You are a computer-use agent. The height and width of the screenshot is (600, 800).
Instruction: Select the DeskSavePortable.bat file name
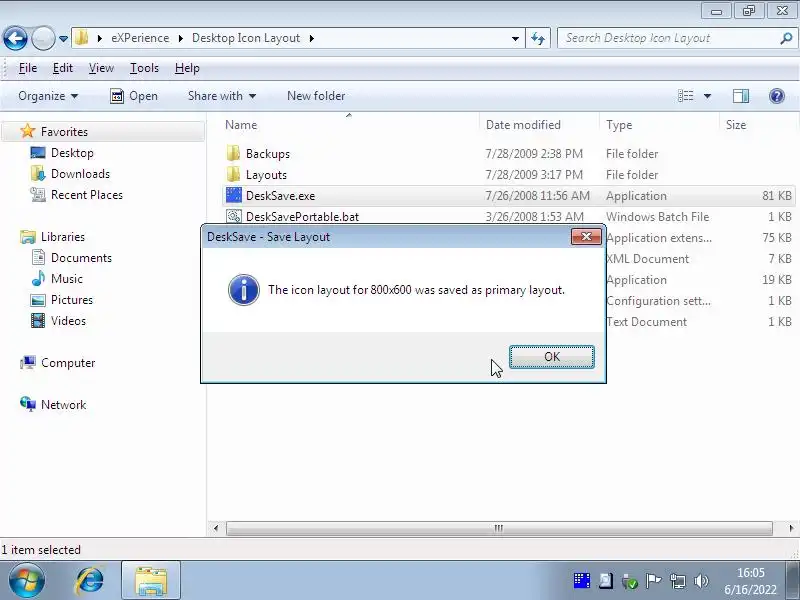point(302,217)
